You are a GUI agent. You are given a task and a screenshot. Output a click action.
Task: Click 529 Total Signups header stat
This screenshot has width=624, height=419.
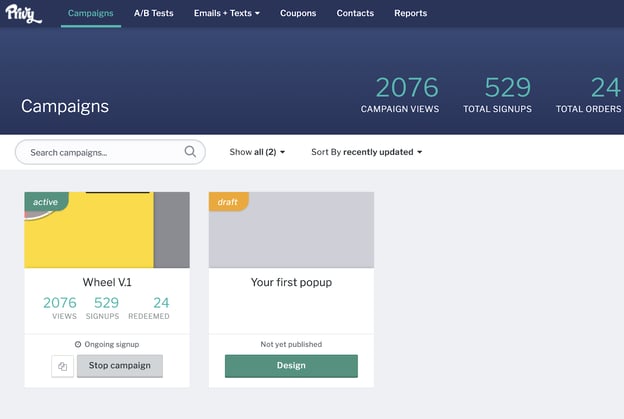(497, 95)
